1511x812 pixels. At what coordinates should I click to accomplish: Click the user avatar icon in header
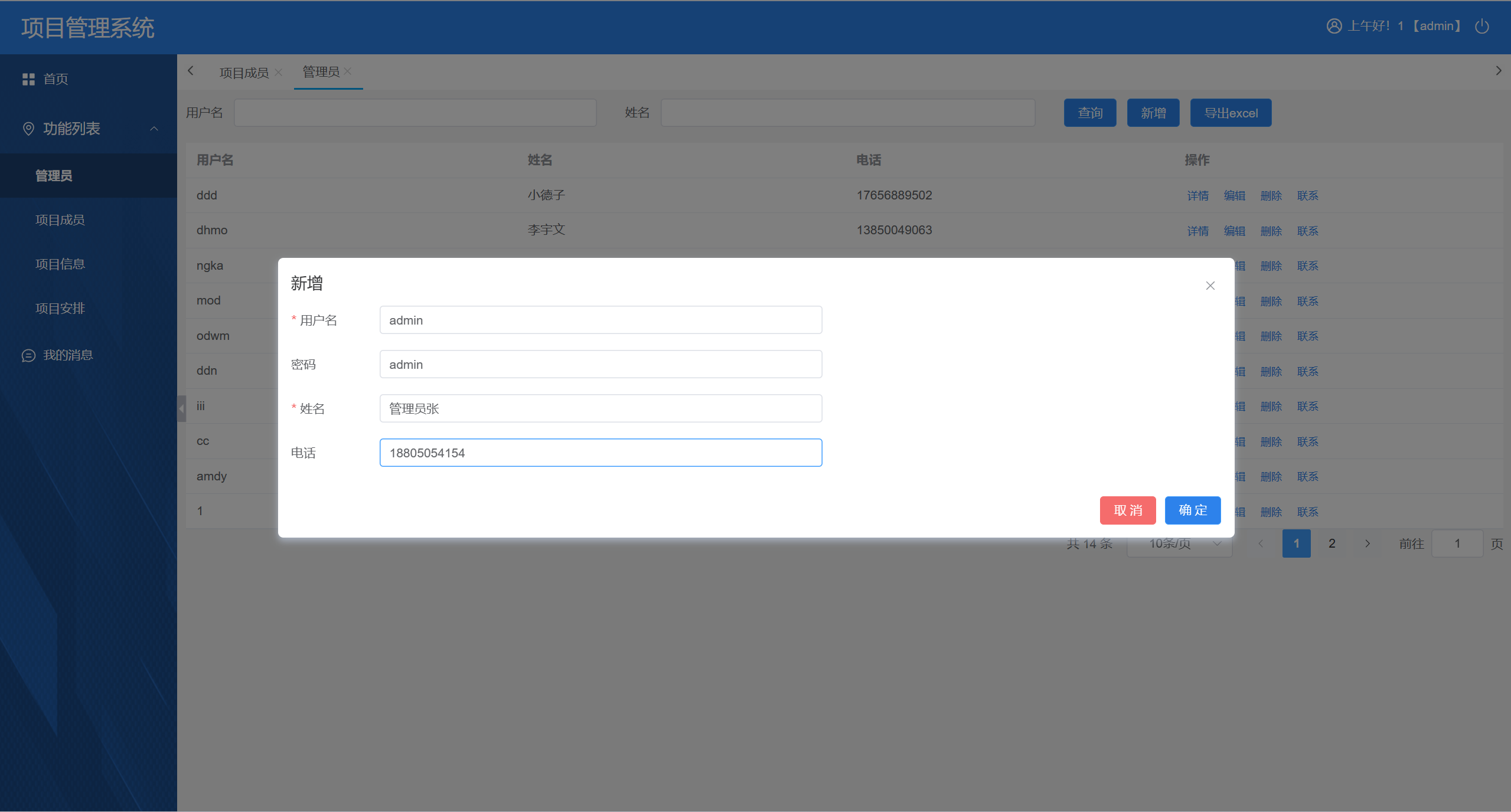point(1334,26)
